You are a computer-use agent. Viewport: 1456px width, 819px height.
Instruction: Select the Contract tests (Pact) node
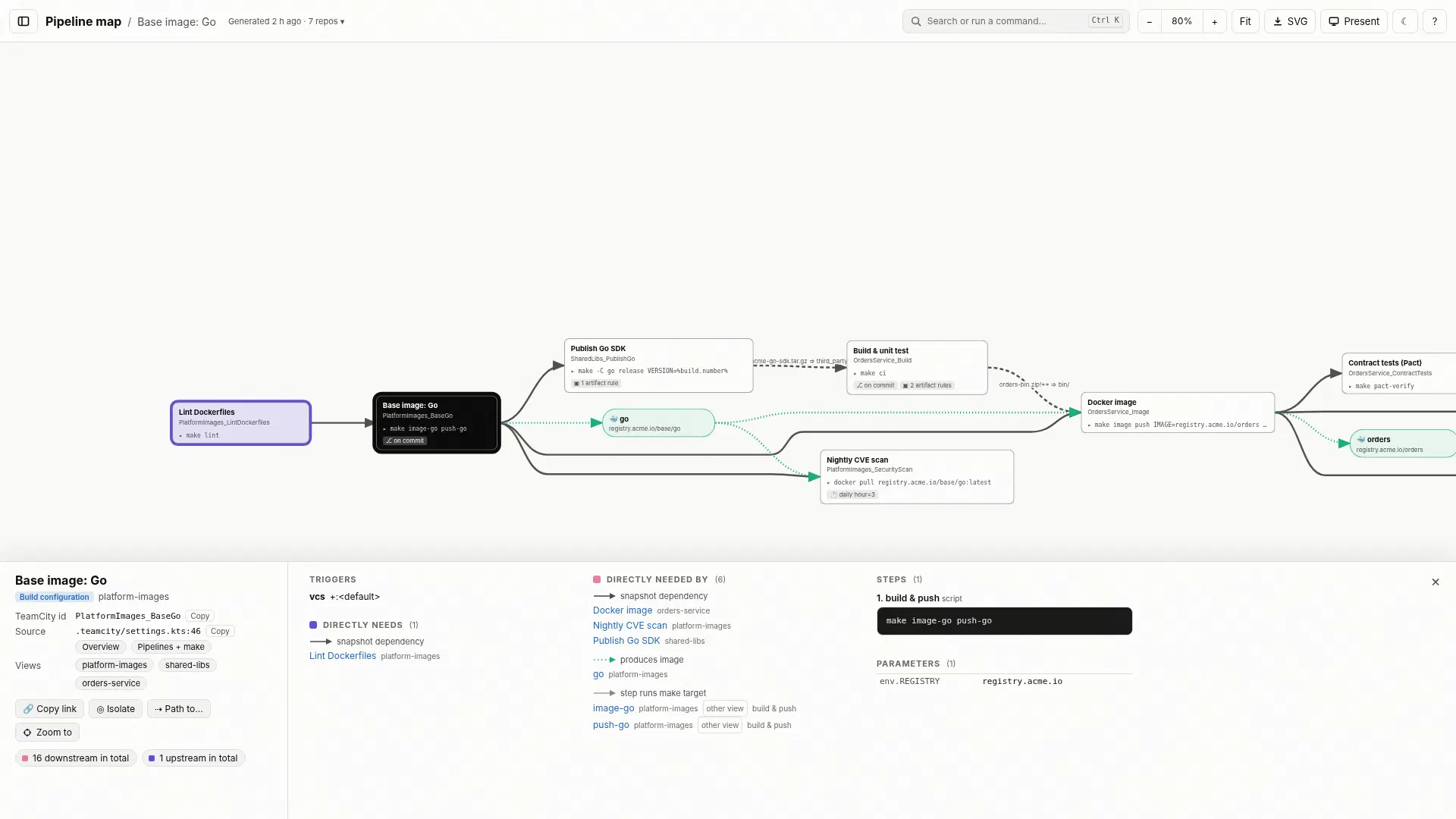(1398, 374)
